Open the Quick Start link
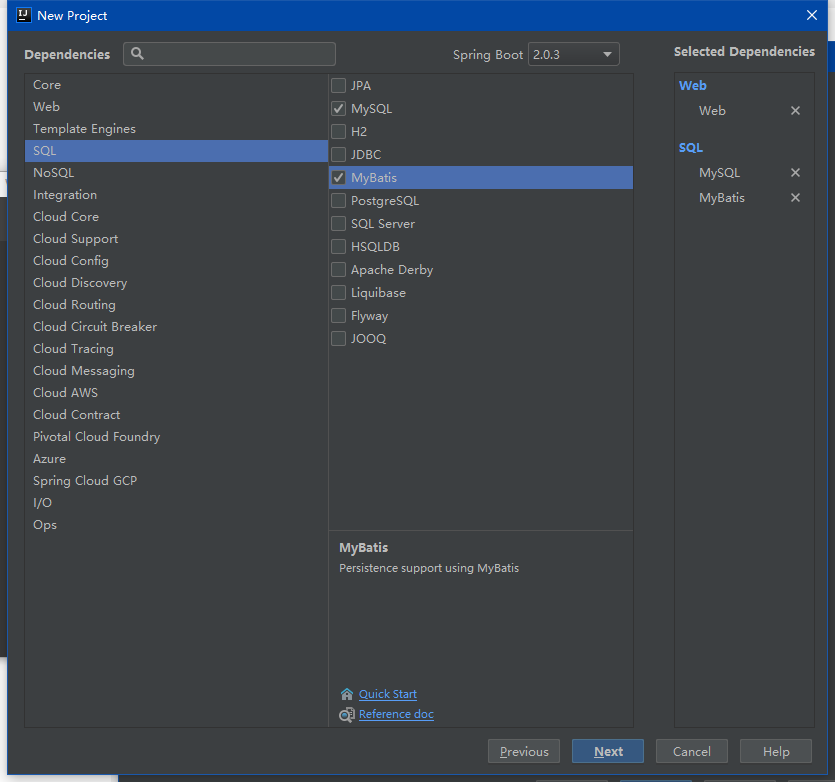This screenshot has width=835, height=782. click(x=388, y=694)
